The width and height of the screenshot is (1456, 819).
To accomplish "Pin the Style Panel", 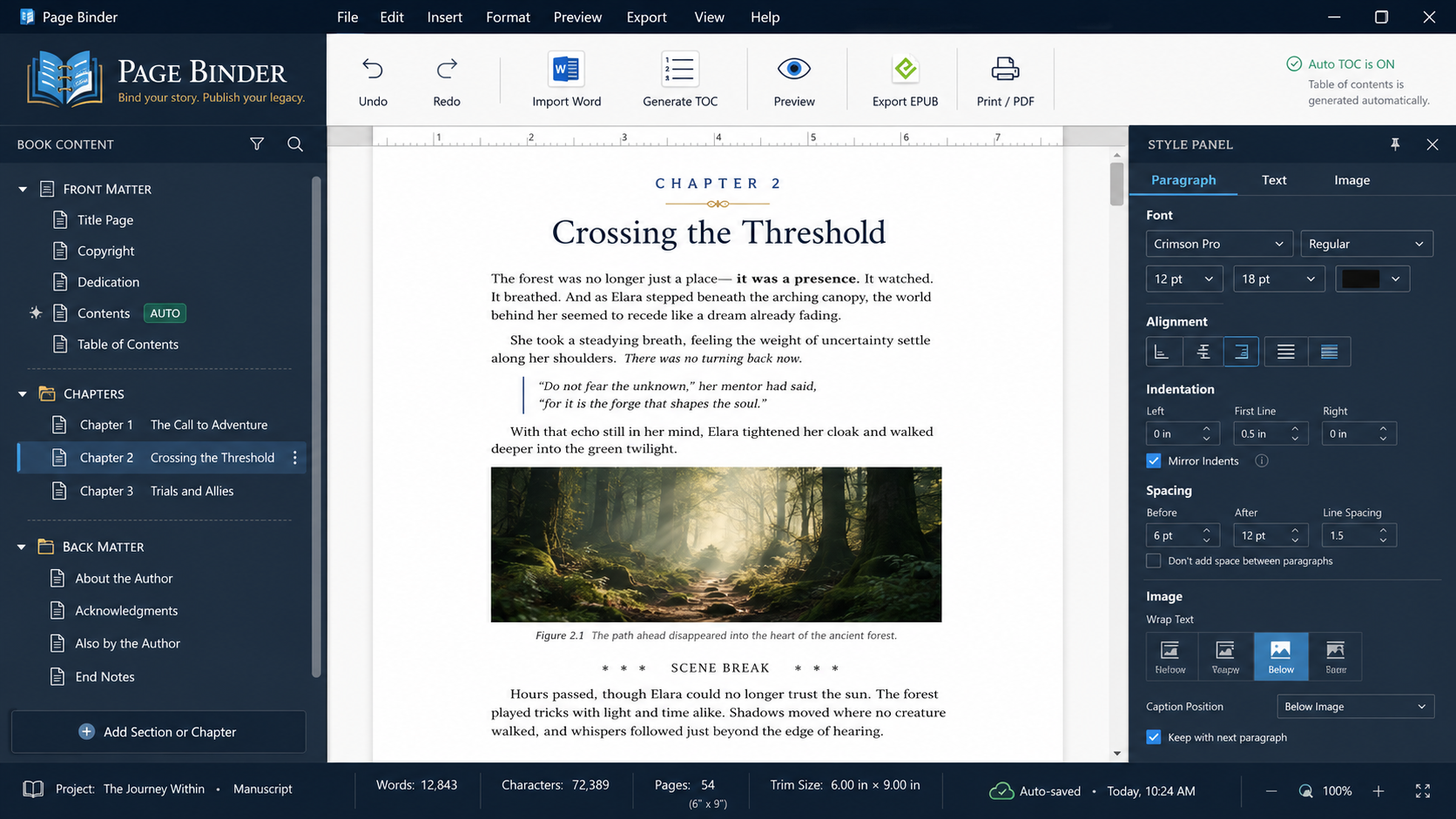I will click(x=1395, y=144).
